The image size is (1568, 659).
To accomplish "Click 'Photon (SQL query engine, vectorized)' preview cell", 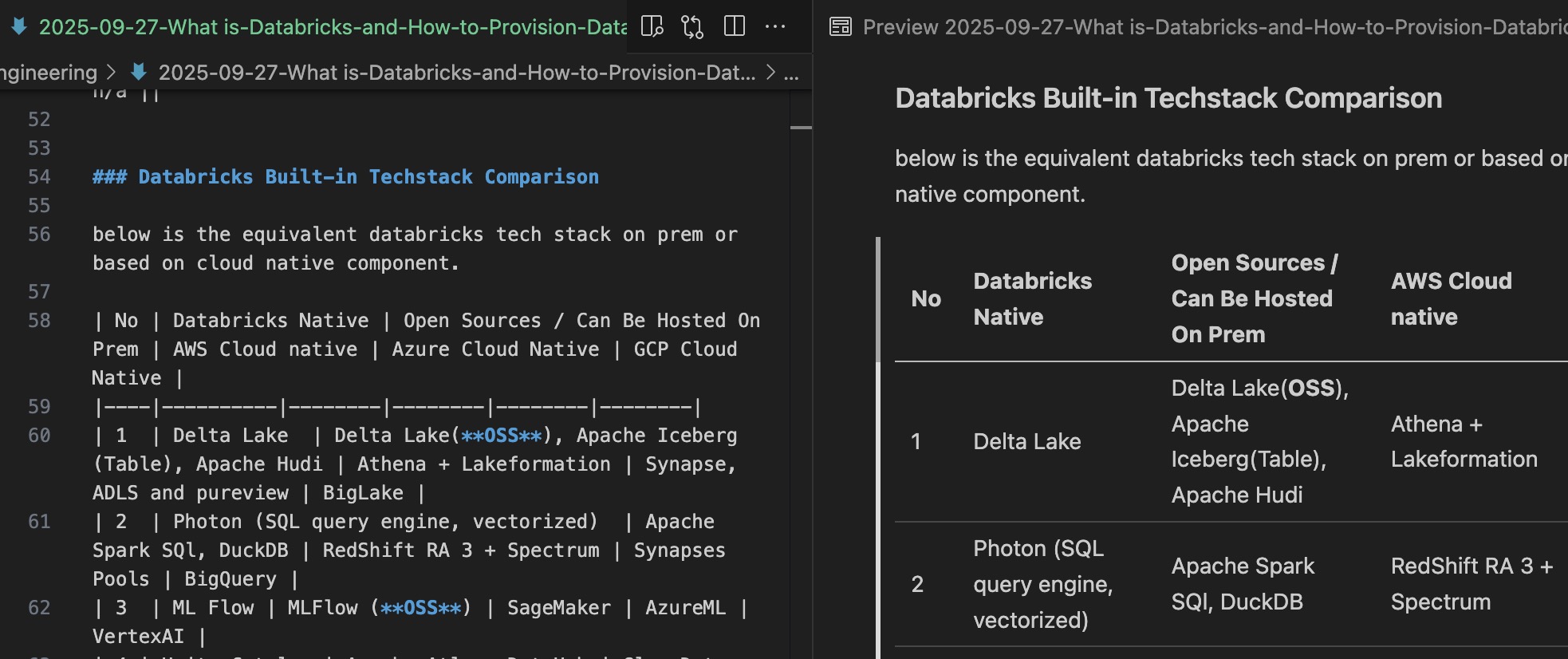I will click(x=1042, y=585).
